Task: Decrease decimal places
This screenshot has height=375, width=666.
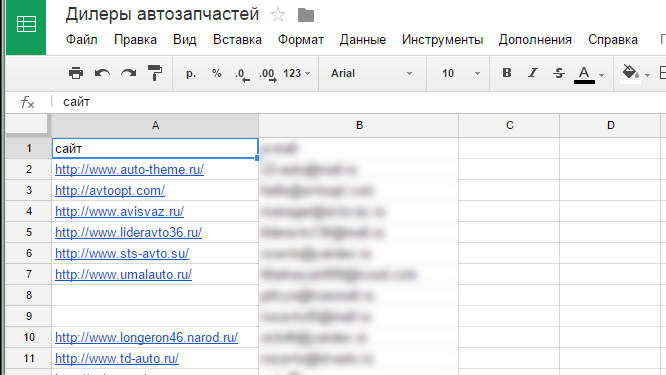Action: (243, 74)
